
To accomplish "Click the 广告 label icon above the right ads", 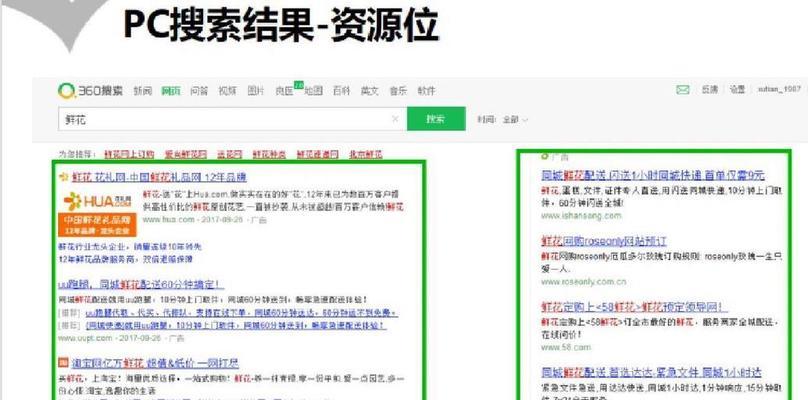I will (545, 156).
